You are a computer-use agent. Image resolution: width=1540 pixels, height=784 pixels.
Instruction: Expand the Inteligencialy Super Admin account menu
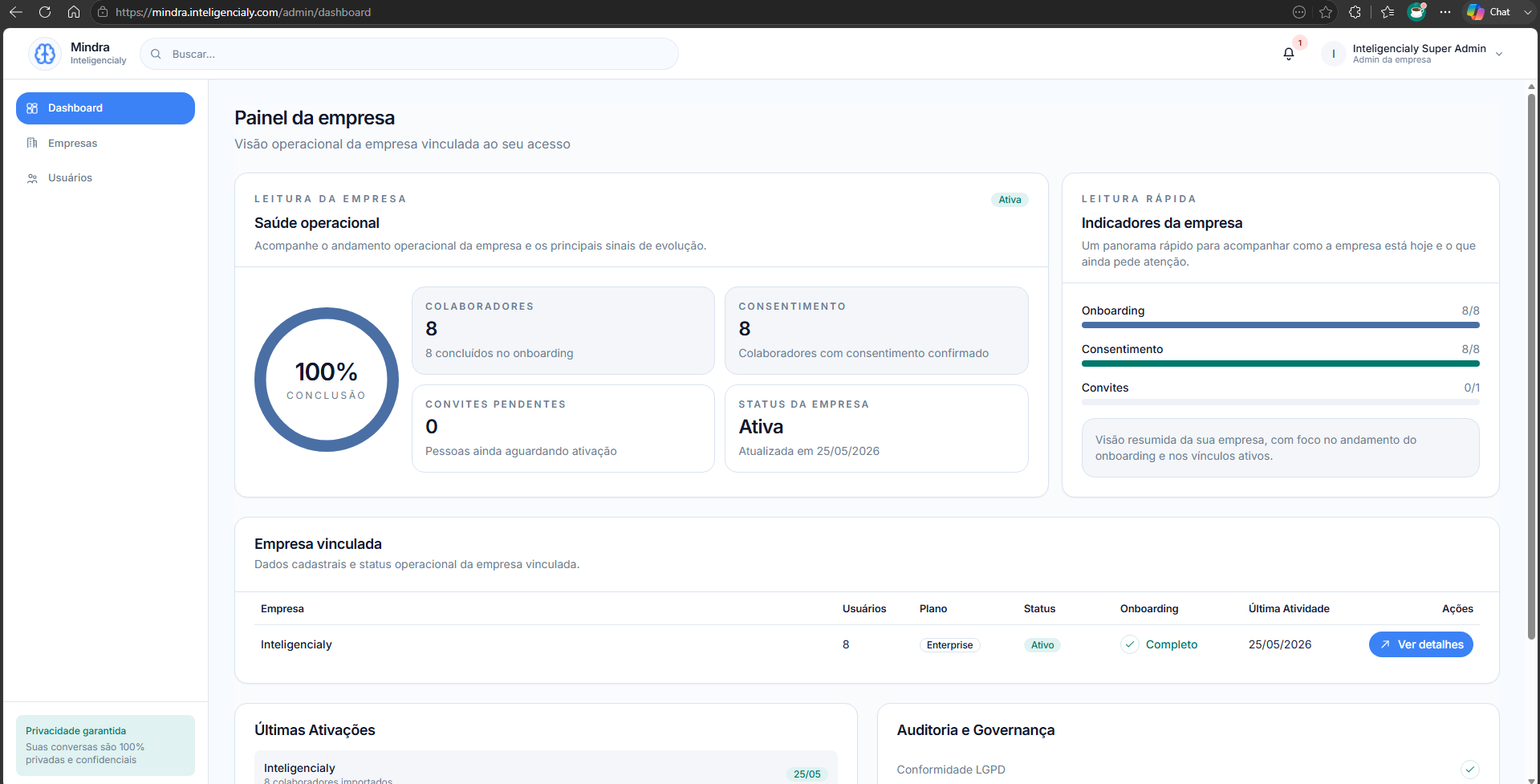coord(1498,54)
